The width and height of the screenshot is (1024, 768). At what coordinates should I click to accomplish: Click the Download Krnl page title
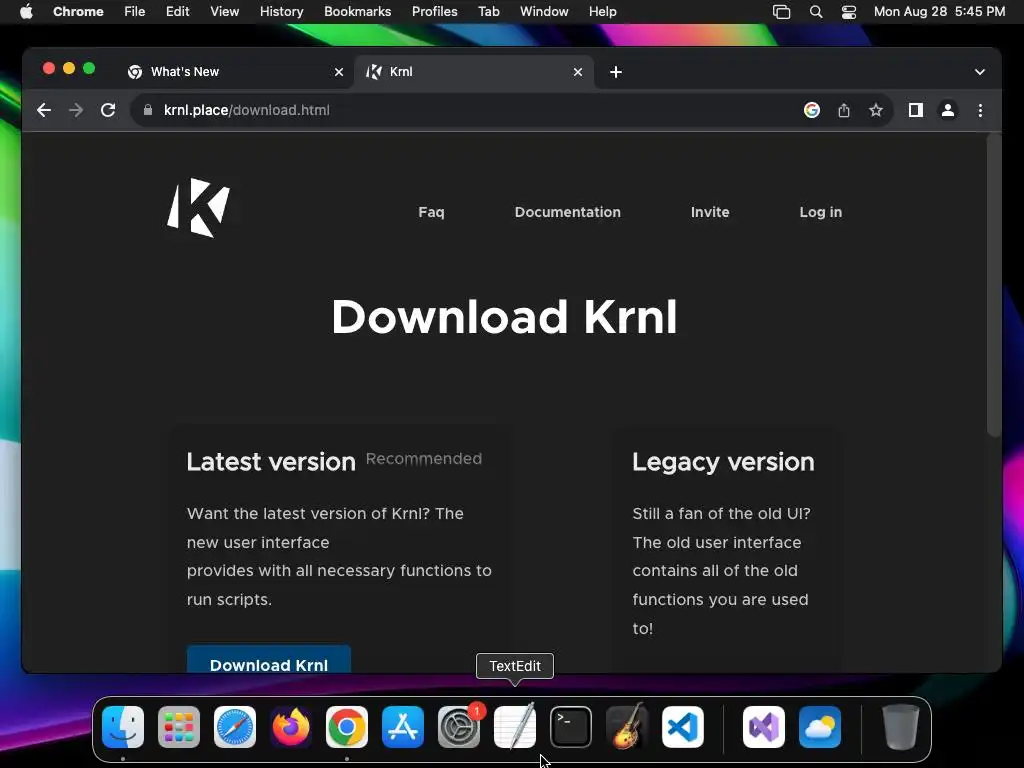coord(504,317)
